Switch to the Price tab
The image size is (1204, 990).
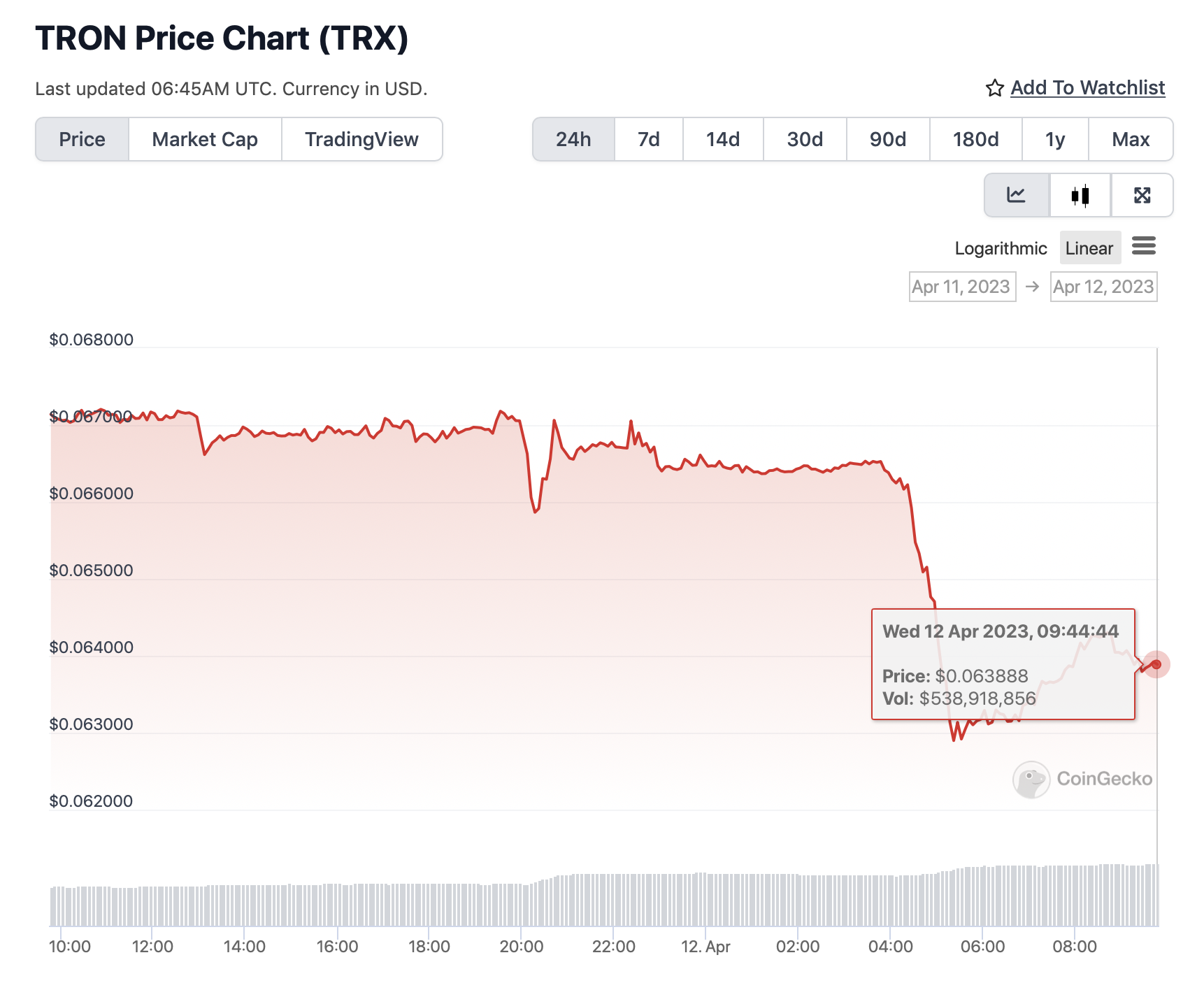click(x=82, y=139)
